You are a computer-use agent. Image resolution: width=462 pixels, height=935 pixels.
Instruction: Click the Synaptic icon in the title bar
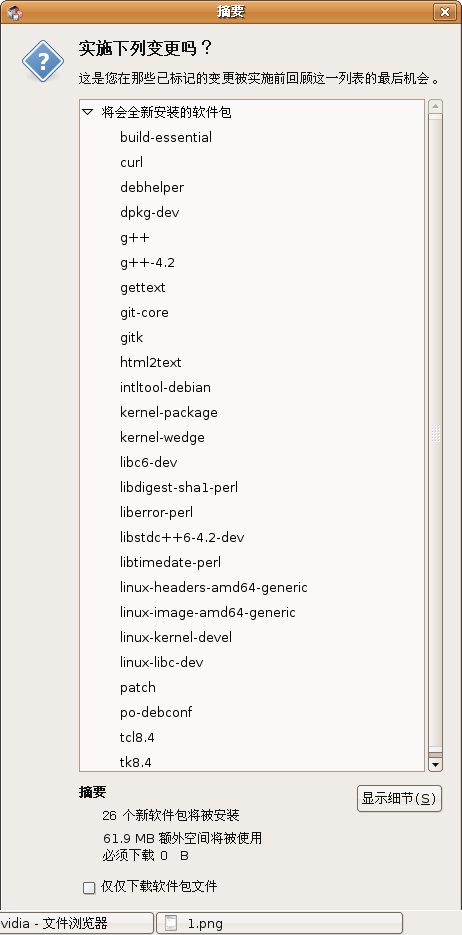point(14,12)
